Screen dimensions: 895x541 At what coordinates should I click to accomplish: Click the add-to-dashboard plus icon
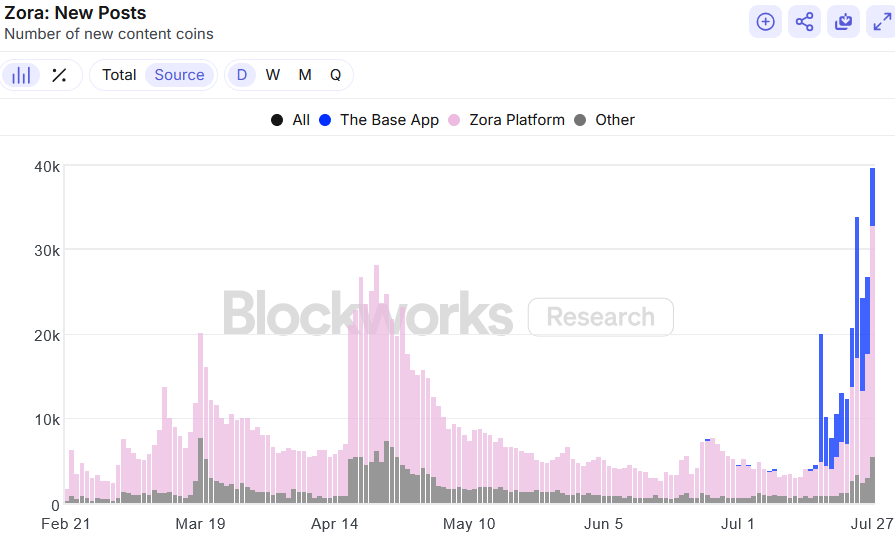click(765, 22)
